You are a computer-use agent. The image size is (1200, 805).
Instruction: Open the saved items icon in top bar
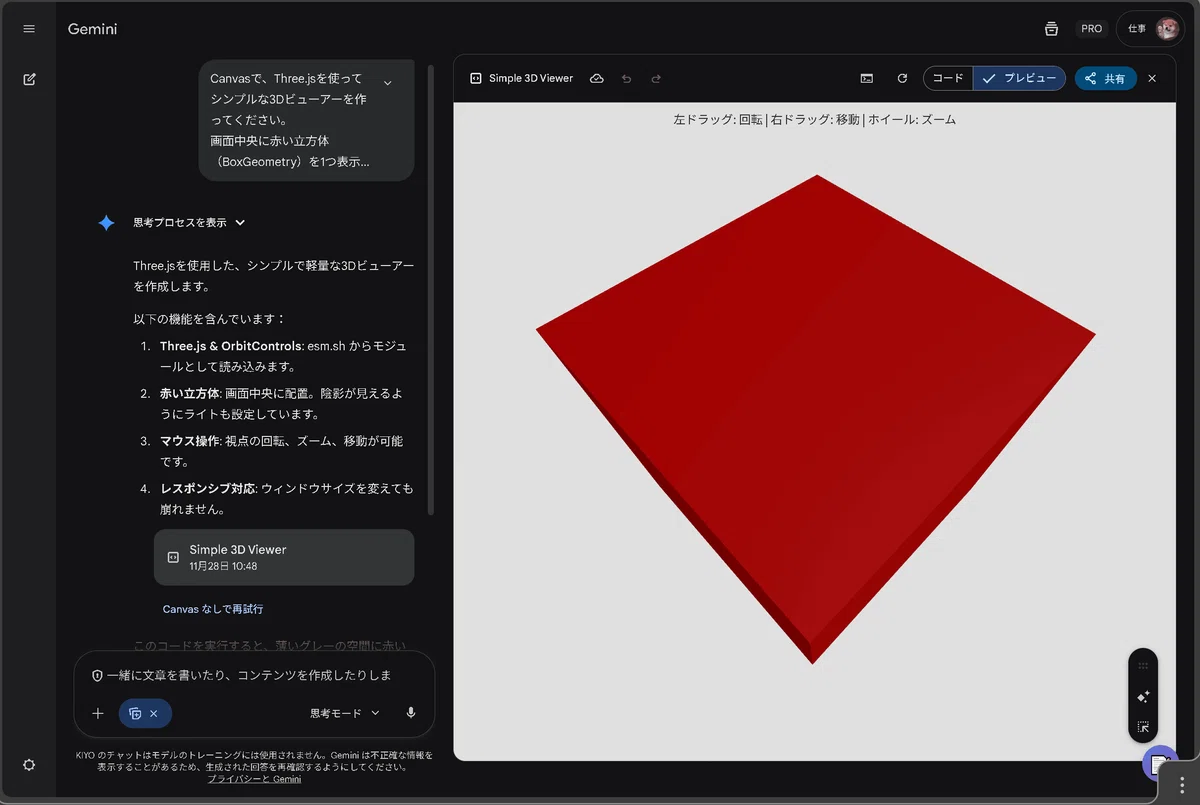pyautogui.click(x=1051, y=29)
